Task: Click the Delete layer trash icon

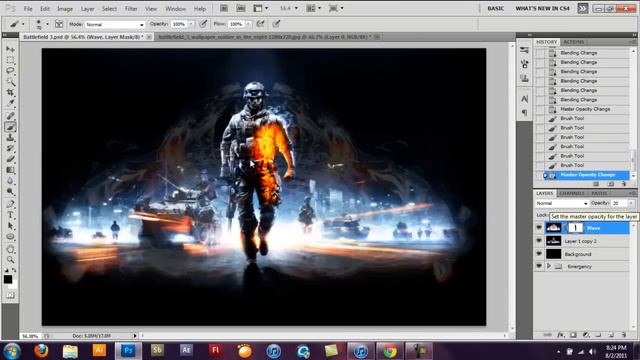Action: pyautogui.click(x=624, y=335)
